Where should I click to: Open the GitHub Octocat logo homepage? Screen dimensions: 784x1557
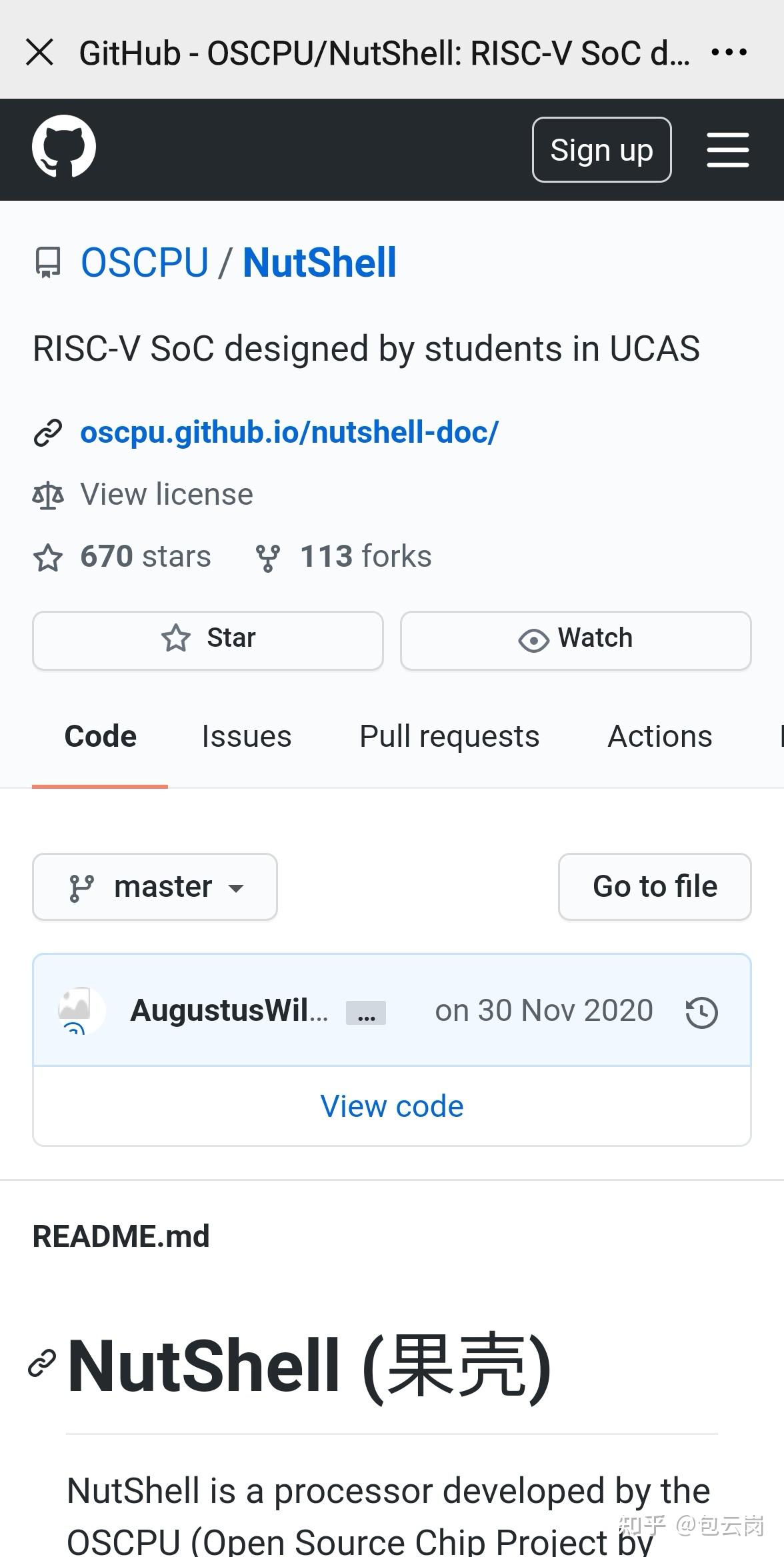(x=64, y=147)
